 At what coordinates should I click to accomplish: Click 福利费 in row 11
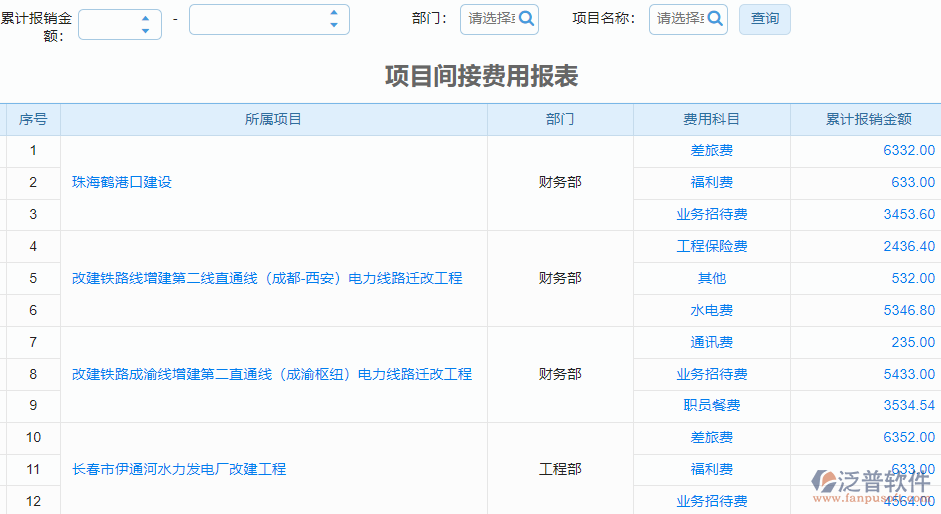tap(712, 470)
